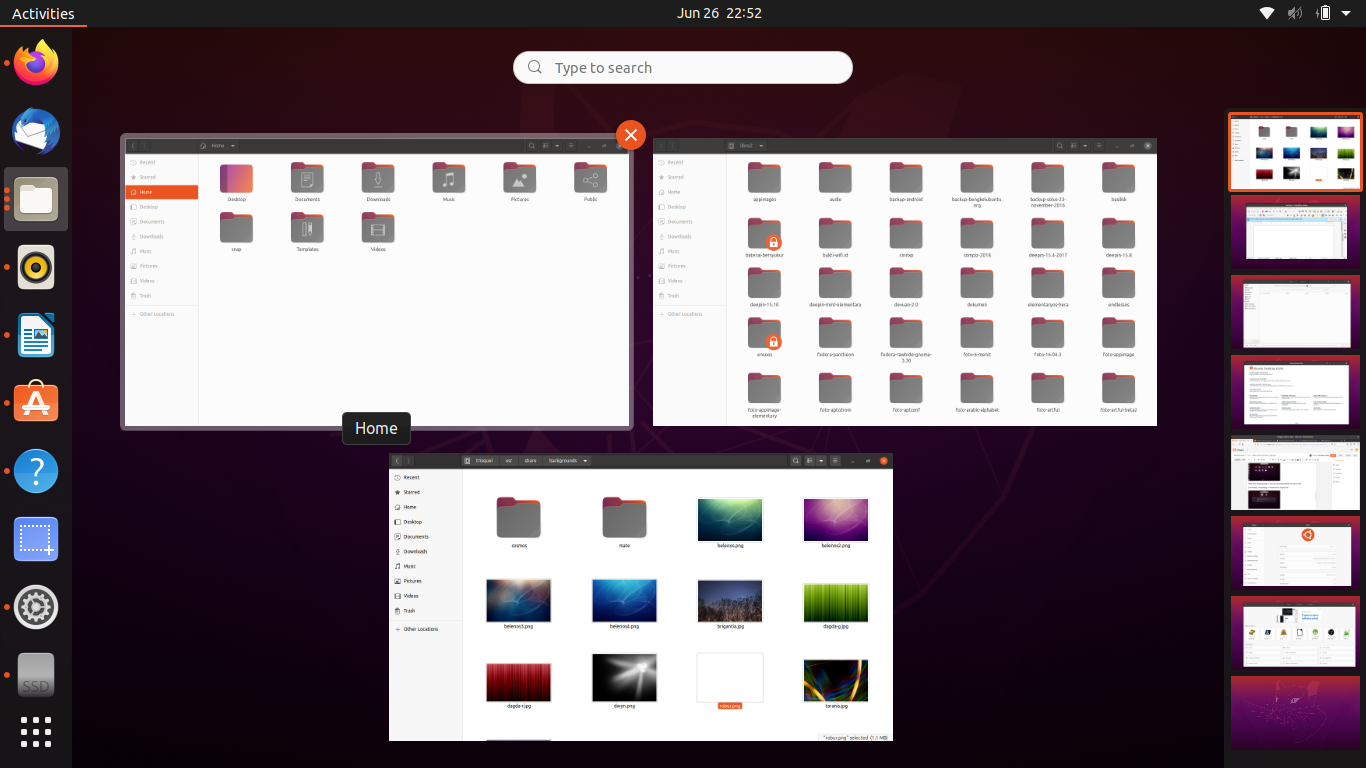Image resolution: width=1366 pixels, height=768 pixels.
Task: Click the Type to search field
Action: tap(682, 67)
